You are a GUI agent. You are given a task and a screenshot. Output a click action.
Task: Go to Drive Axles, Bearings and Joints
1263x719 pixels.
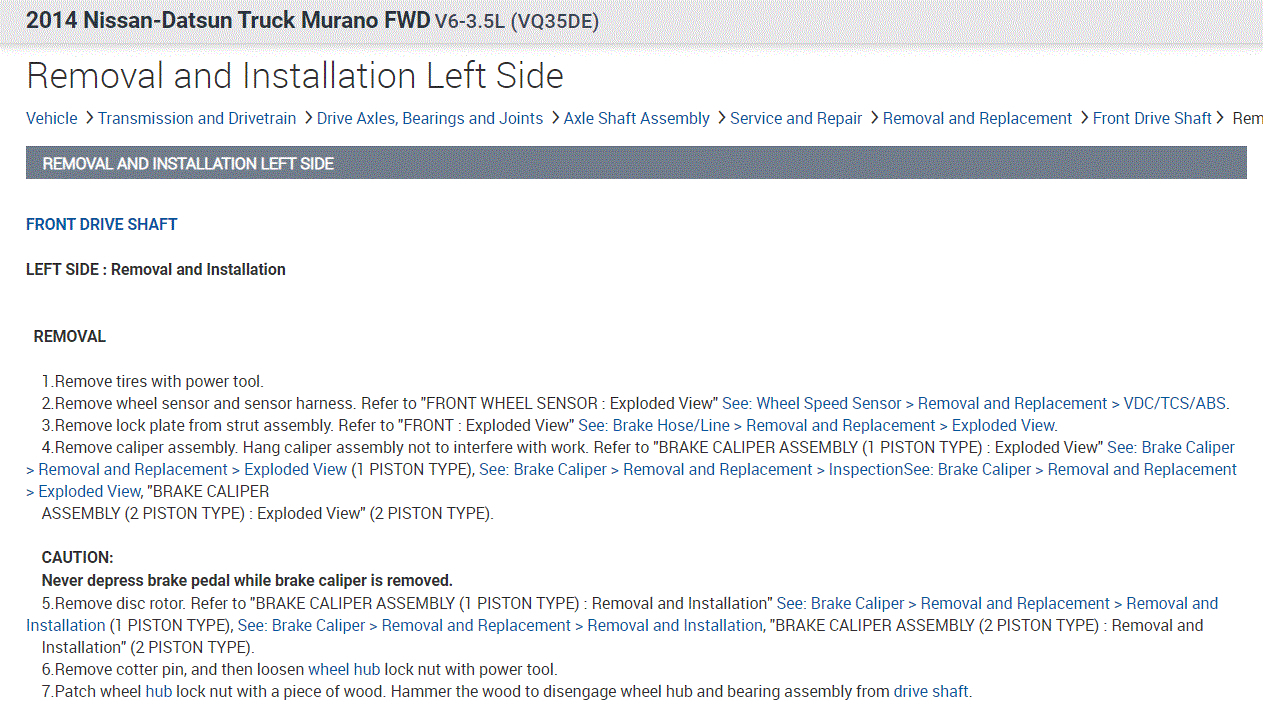430,118
